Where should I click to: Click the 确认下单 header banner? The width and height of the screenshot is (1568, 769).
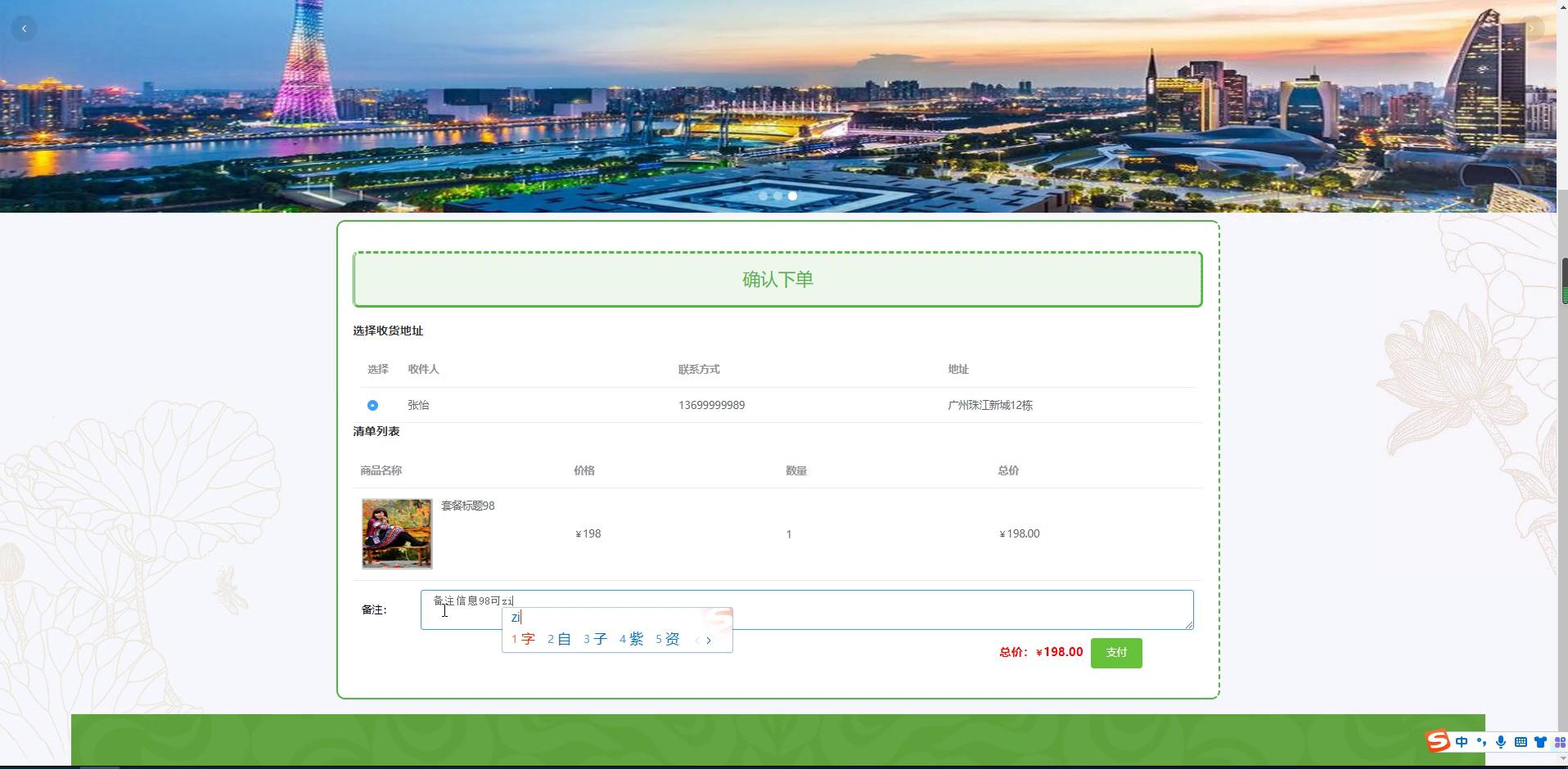(x=777, y=279)
